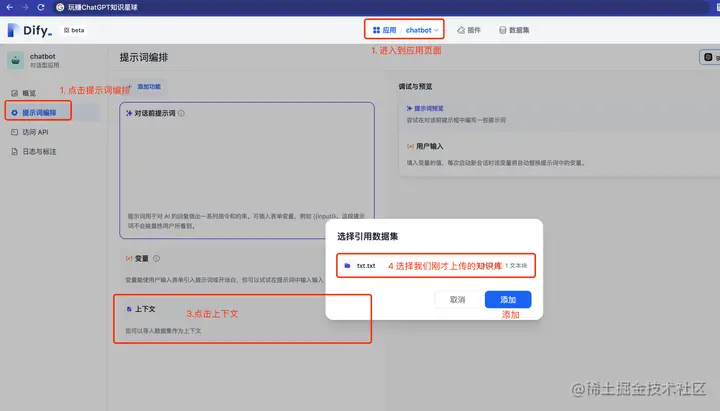This screenshot has width=720, height=411.
Task: Open the 应用 apps tab
Action: (384, 30)
